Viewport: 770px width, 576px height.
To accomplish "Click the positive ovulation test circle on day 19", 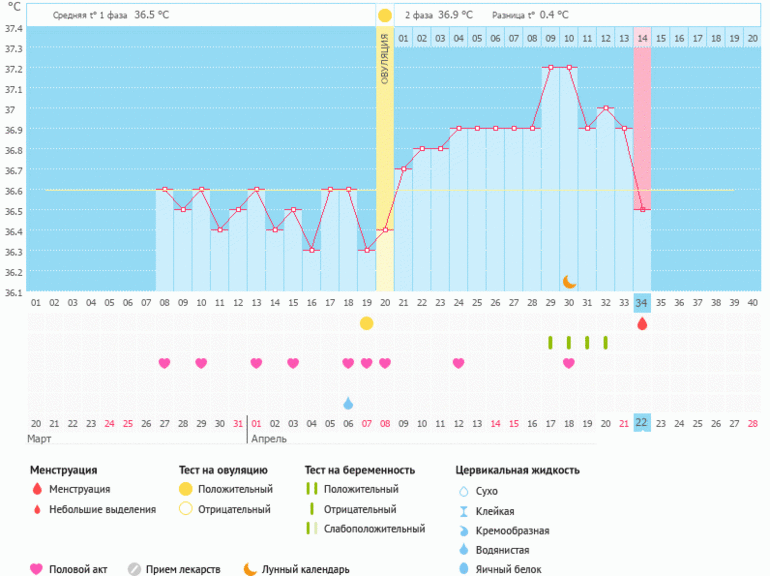I will pyautogui.click(x=367, y=323).
